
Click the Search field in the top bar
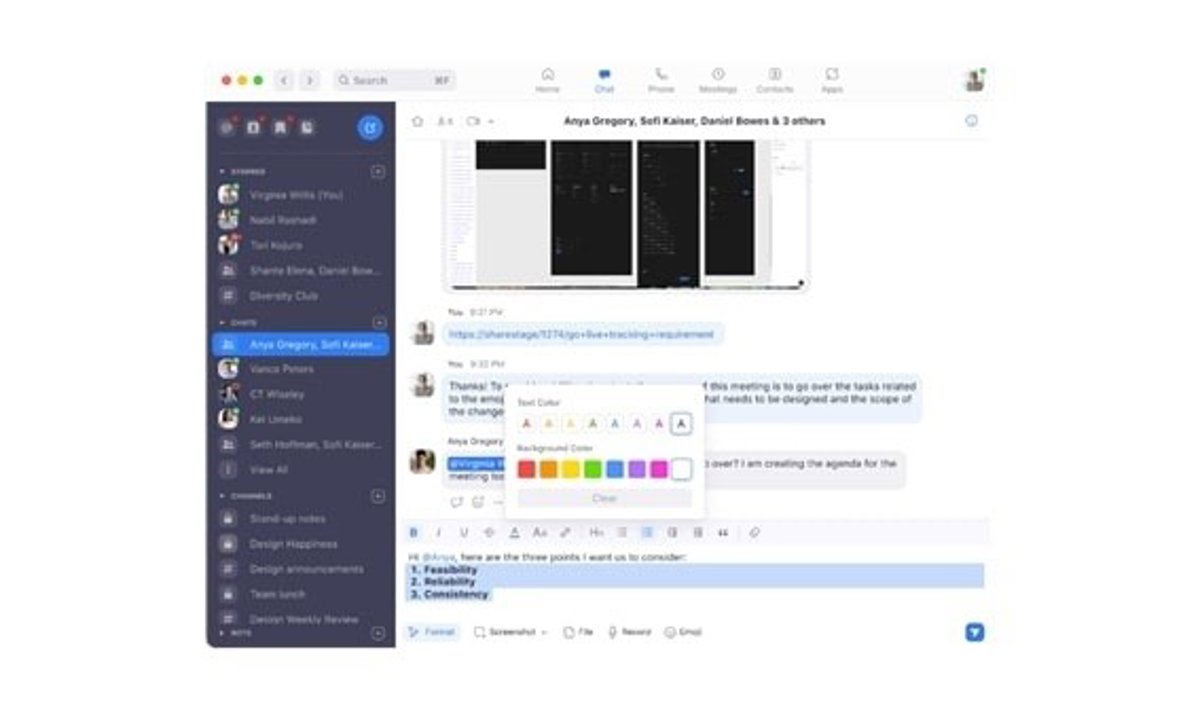click(x=394, y=80)
